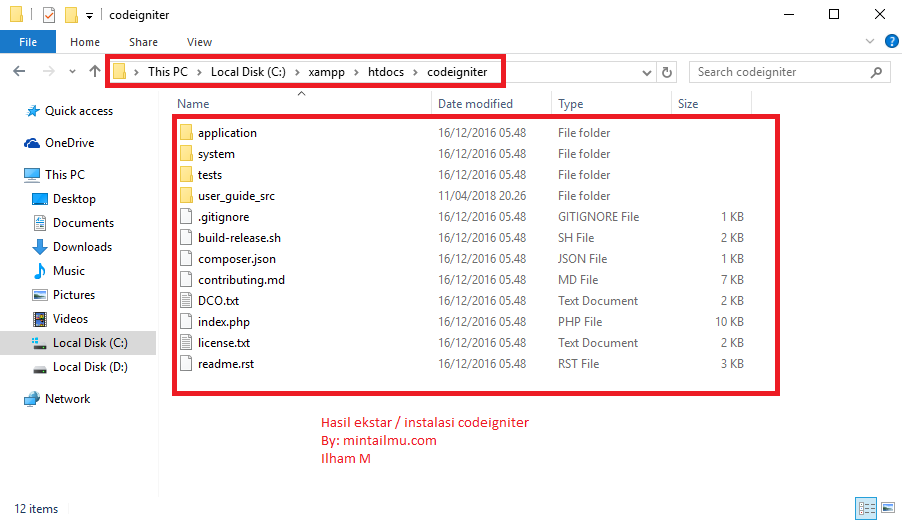Select the composer.json file icon

tap(186, 258)
